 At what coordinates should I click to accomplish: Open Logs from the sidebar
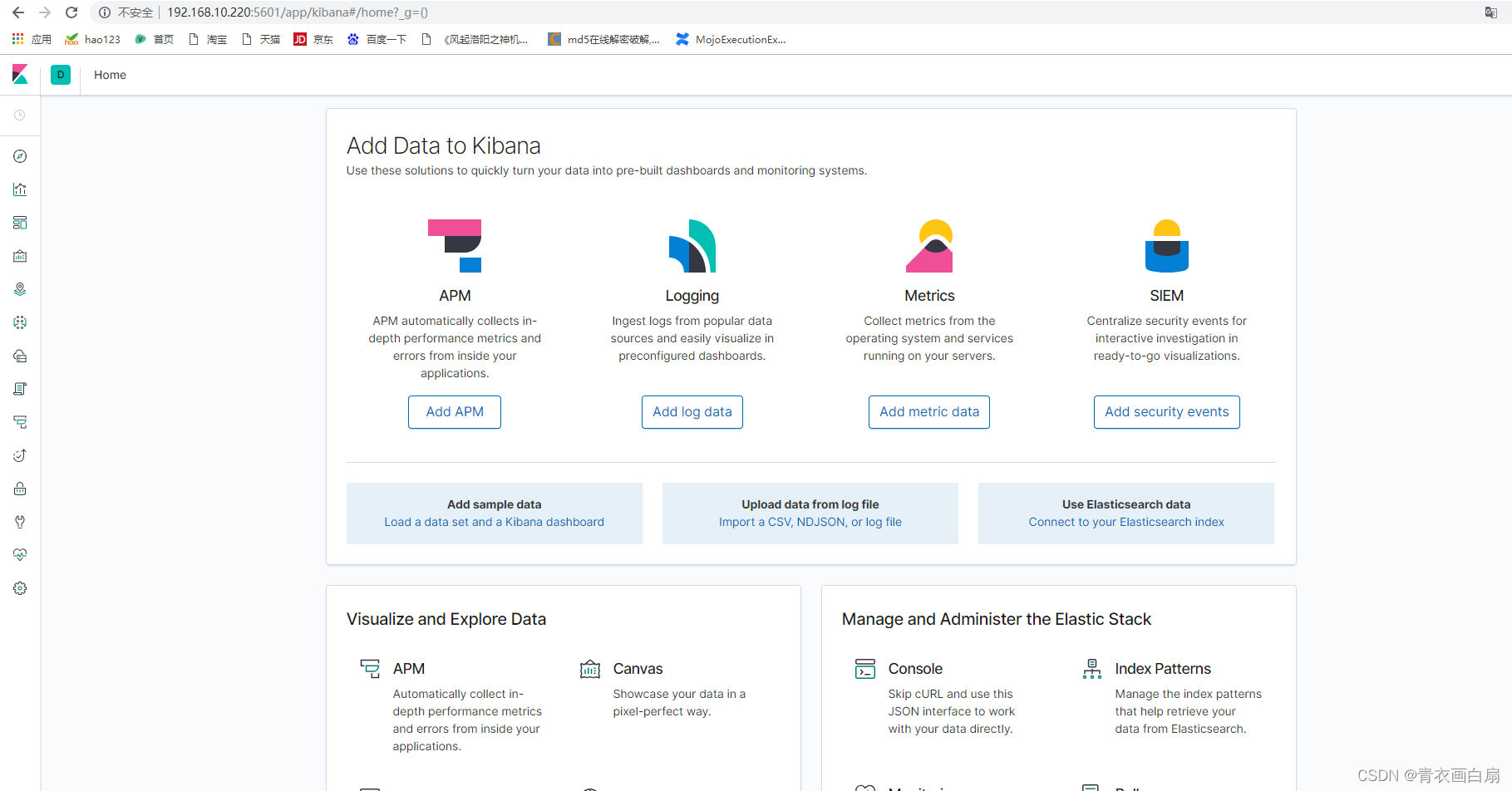coord(20,389)
